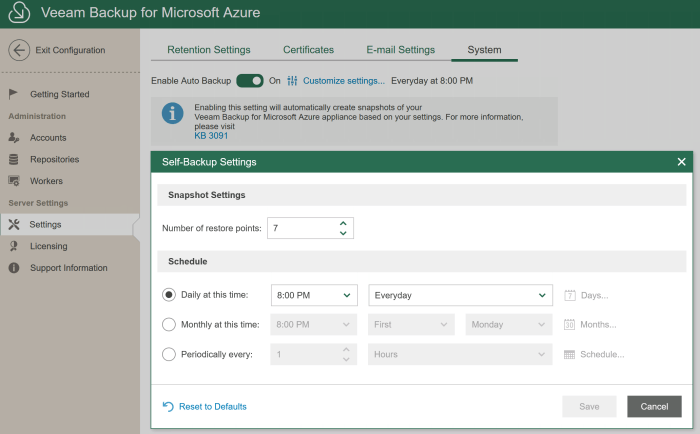This screenshot has width=700, height=434.
Task: Click the Accounts user icon
Action: (x=14, y=138)
